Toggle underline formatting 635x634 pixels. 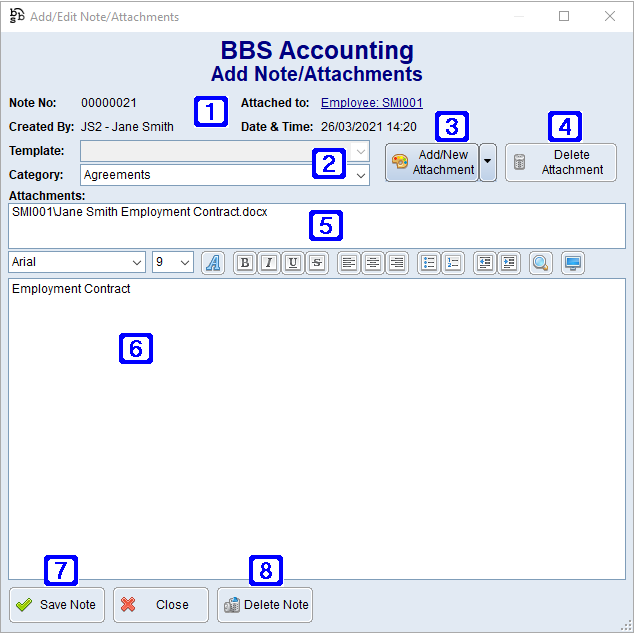coord(293,263)
